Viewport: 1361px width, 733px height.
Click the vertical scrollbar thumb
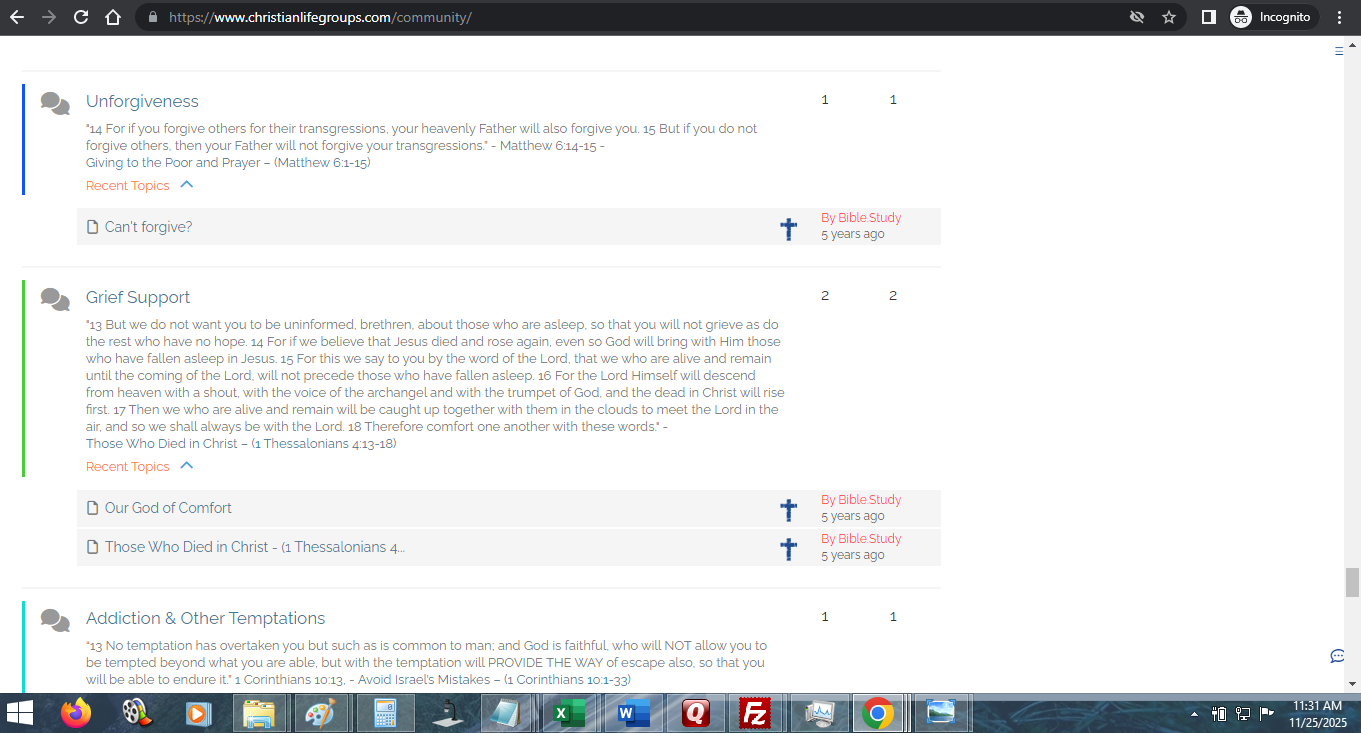1352,581
